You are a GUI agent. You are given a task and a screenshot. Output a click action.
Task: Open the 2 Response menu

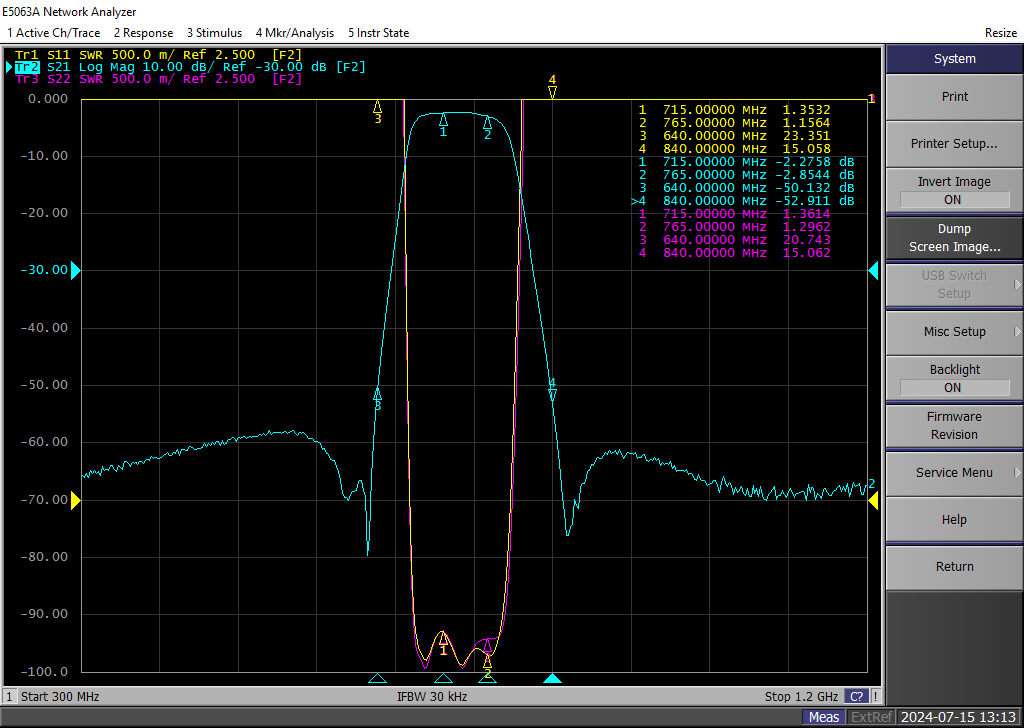[x=142, y=33]
